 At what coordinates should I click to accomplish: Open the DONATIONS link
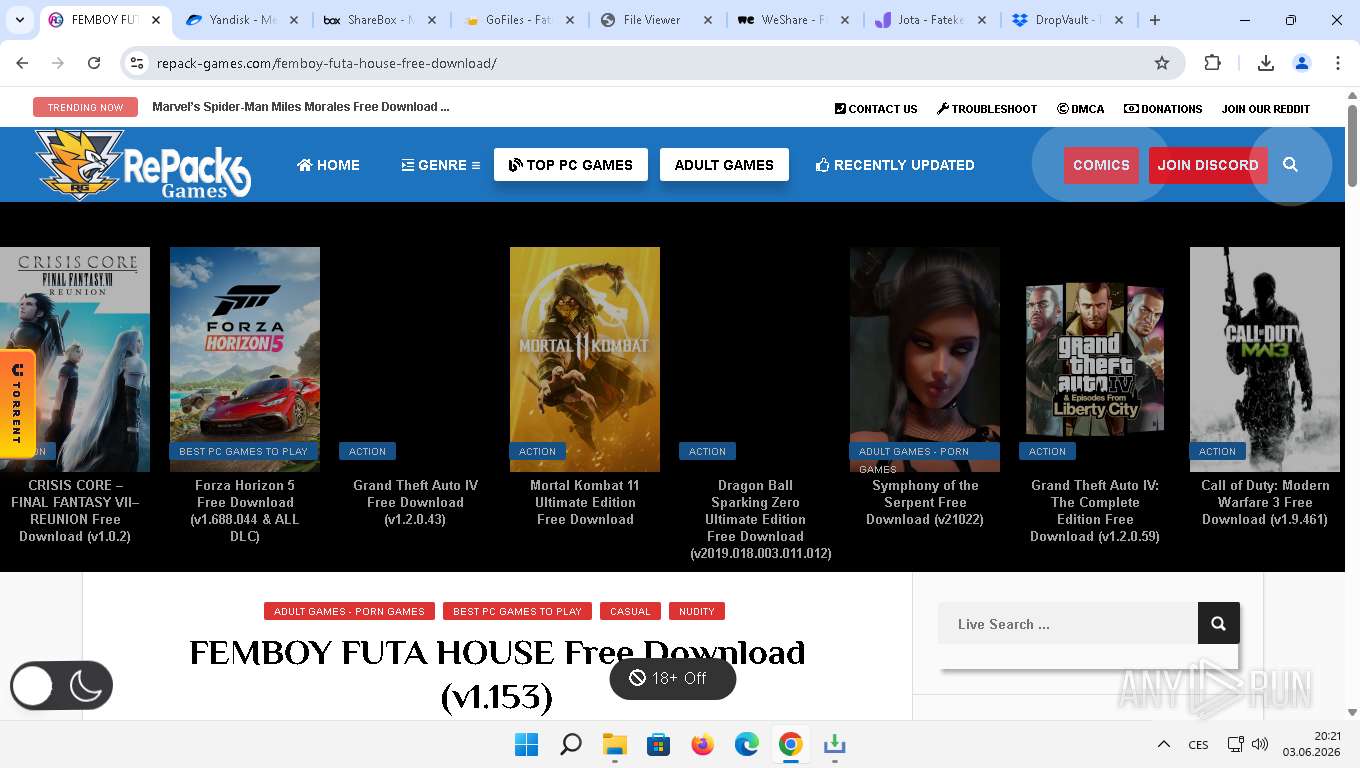point(1163,109)
